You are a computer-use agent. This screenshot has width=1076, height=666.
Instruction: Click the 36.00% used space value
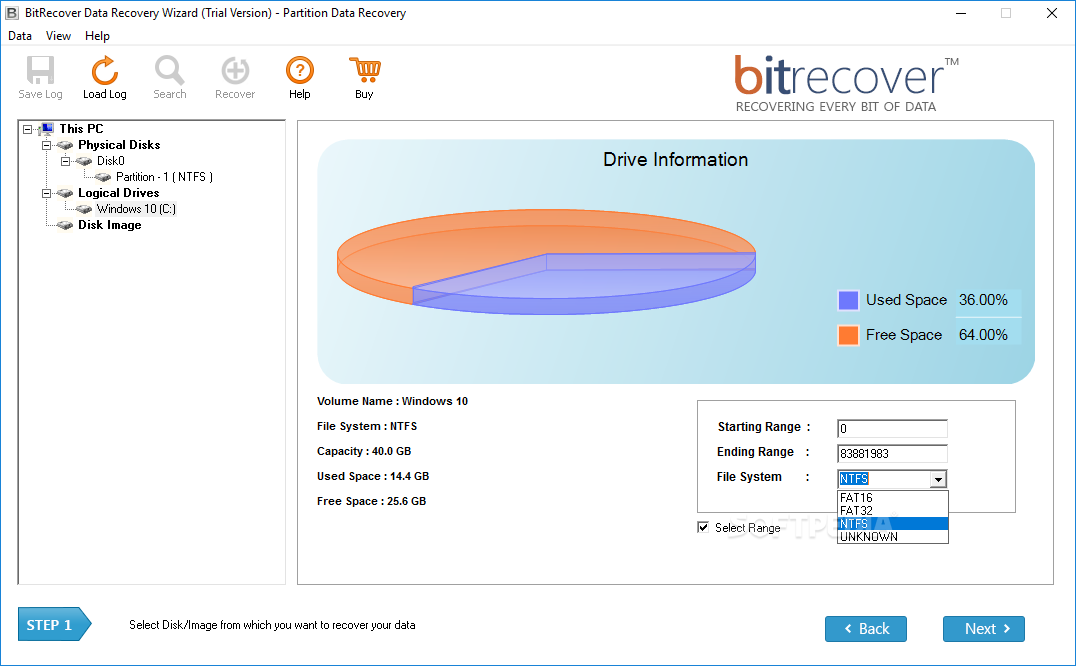click(983, 300)
